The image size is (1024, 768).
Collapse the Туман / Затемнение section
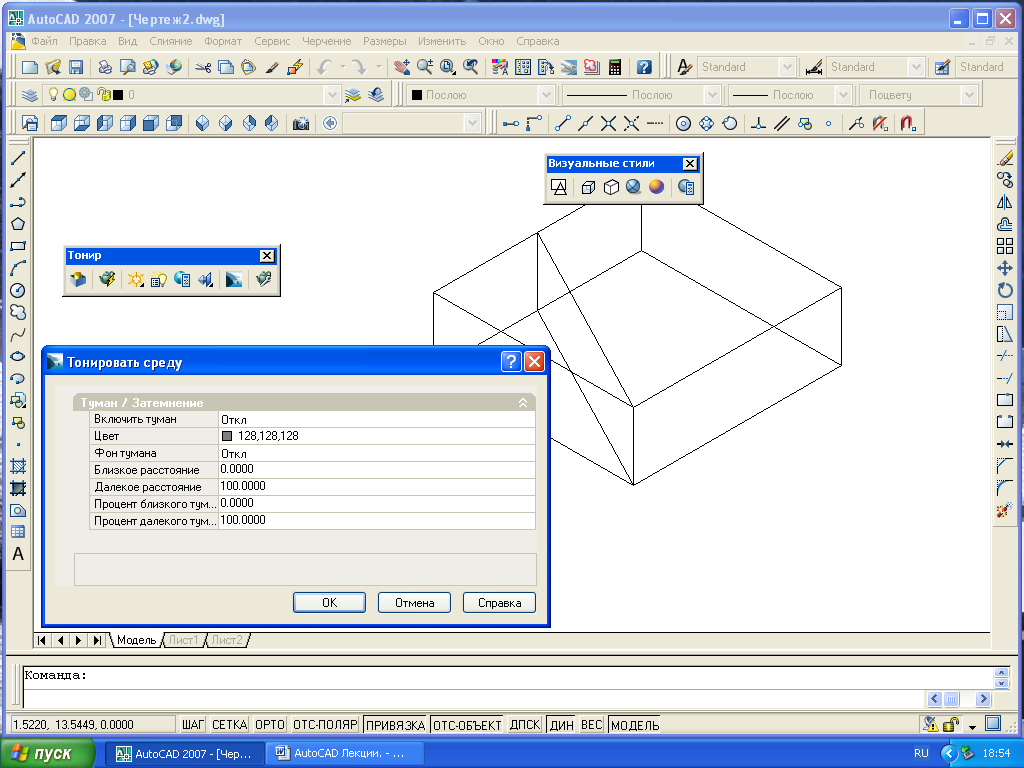[522, 402]
